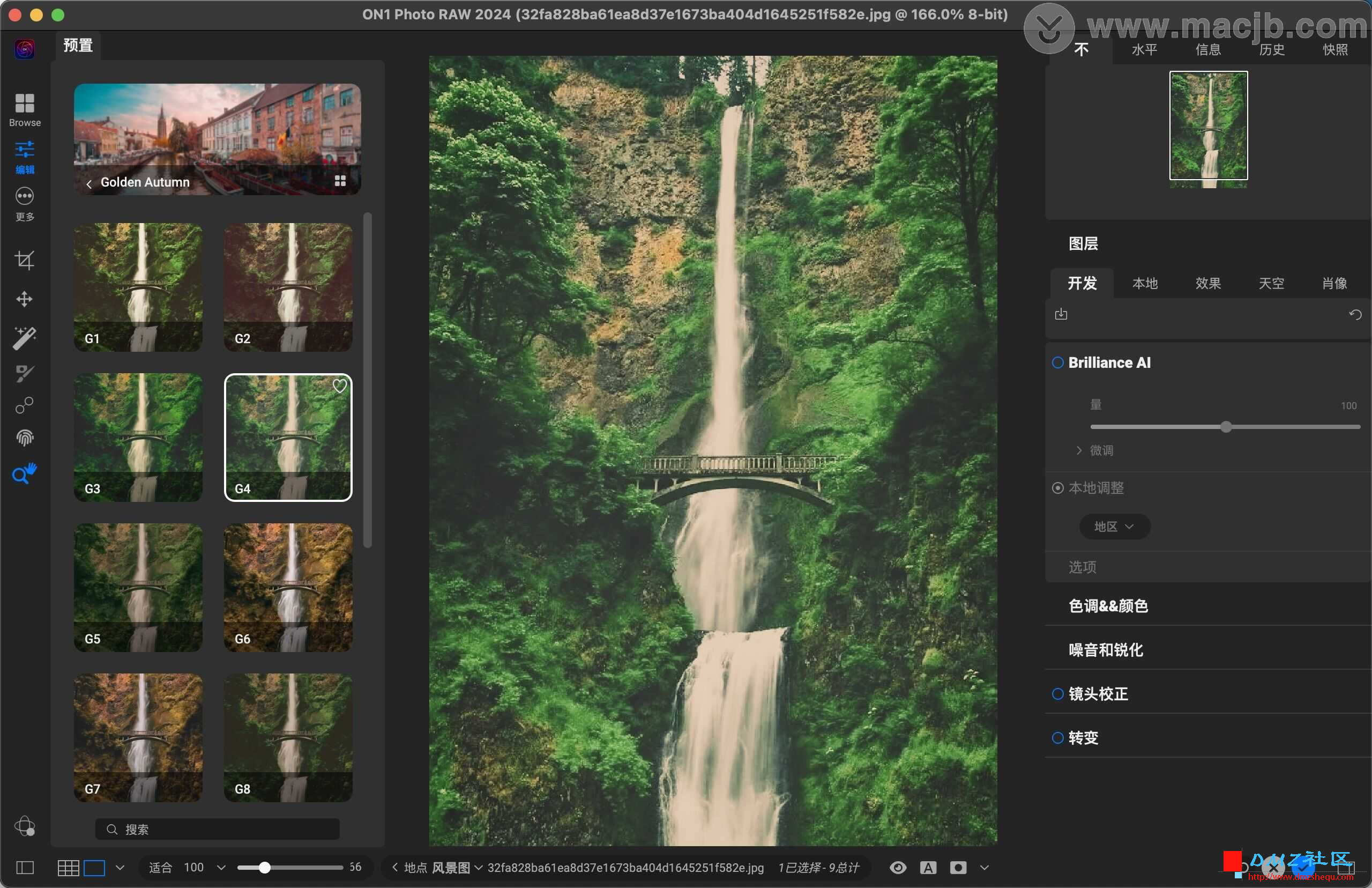Open the mask view options dropdown arrow

[x=984, y=867]
